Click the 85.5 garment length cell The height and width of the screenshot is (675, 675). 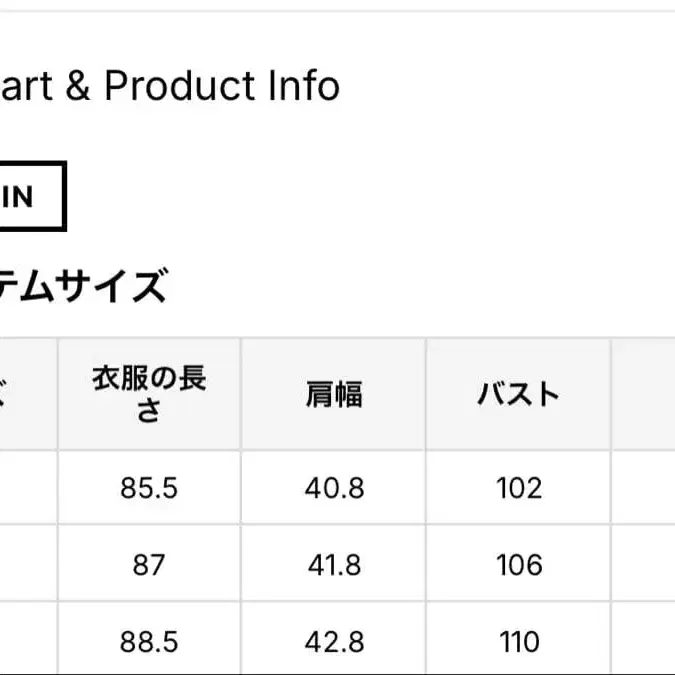click(149, 488)
